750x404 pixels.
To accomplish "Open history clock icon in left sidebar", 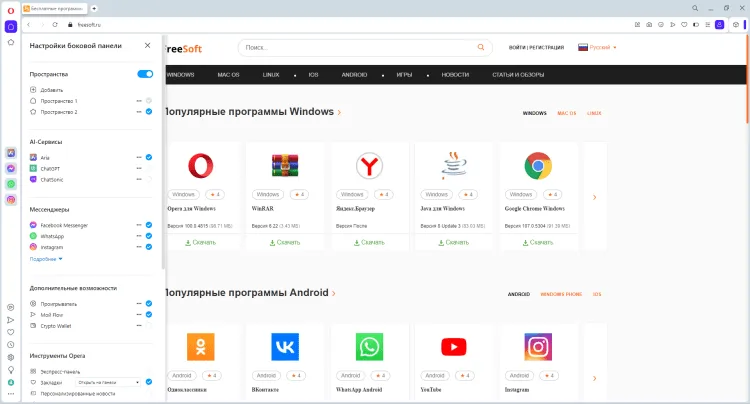I will pyautogui.click(x=11, y=345).
